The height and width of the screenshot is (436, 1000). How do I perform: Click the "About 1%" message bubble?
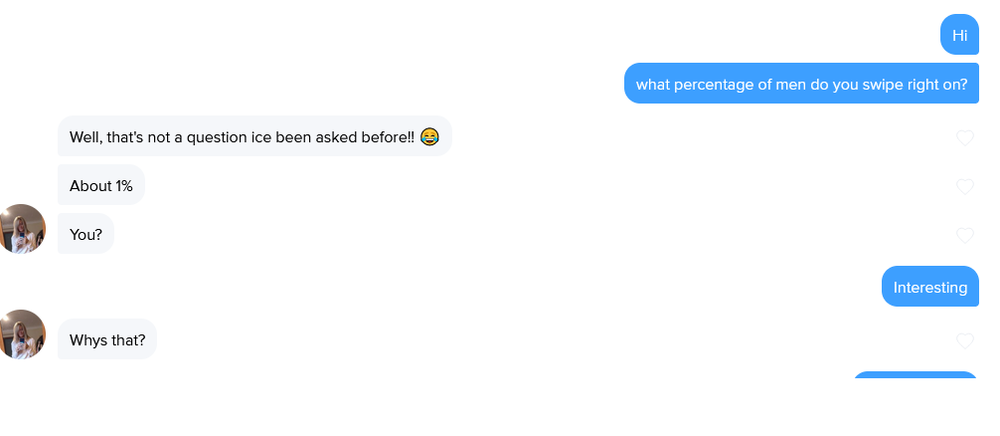pos(101,186)
